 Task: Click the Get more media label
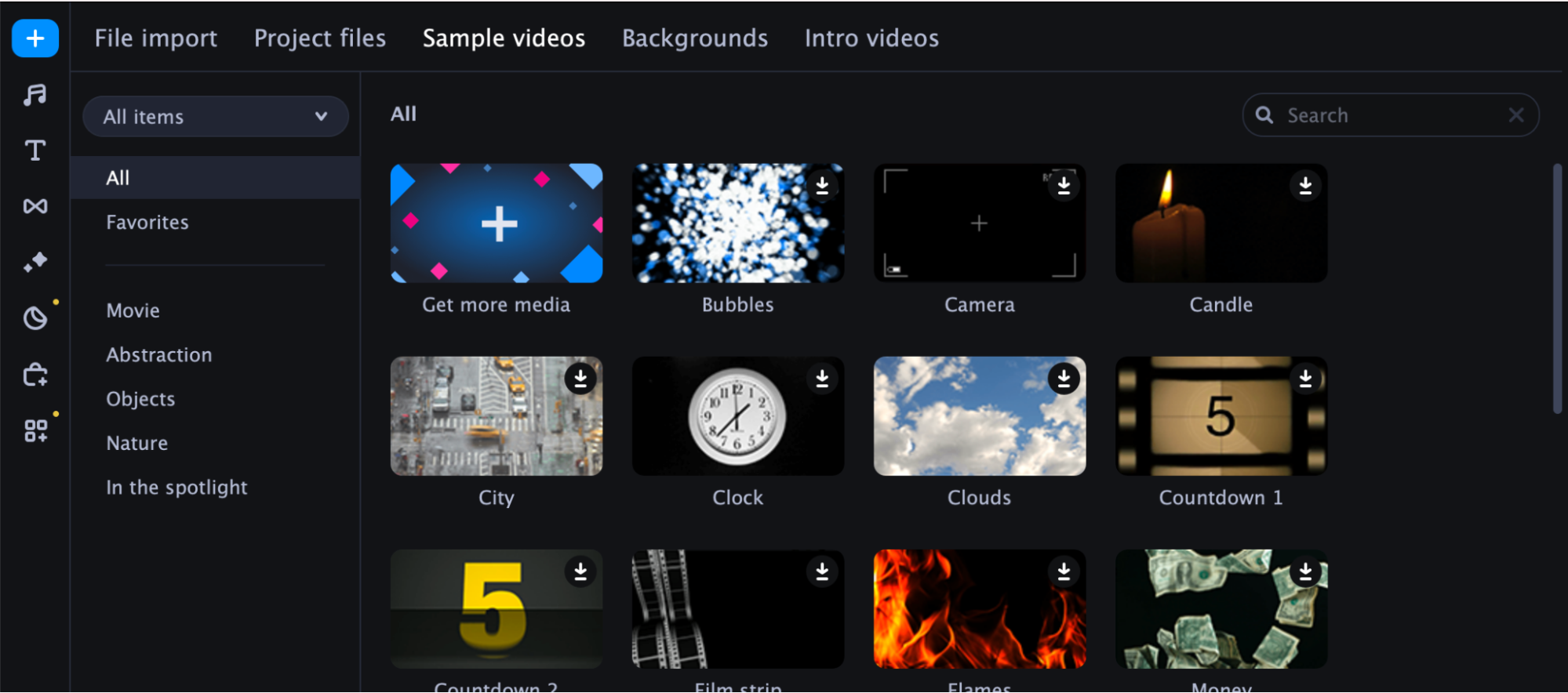tap(497, 305)
